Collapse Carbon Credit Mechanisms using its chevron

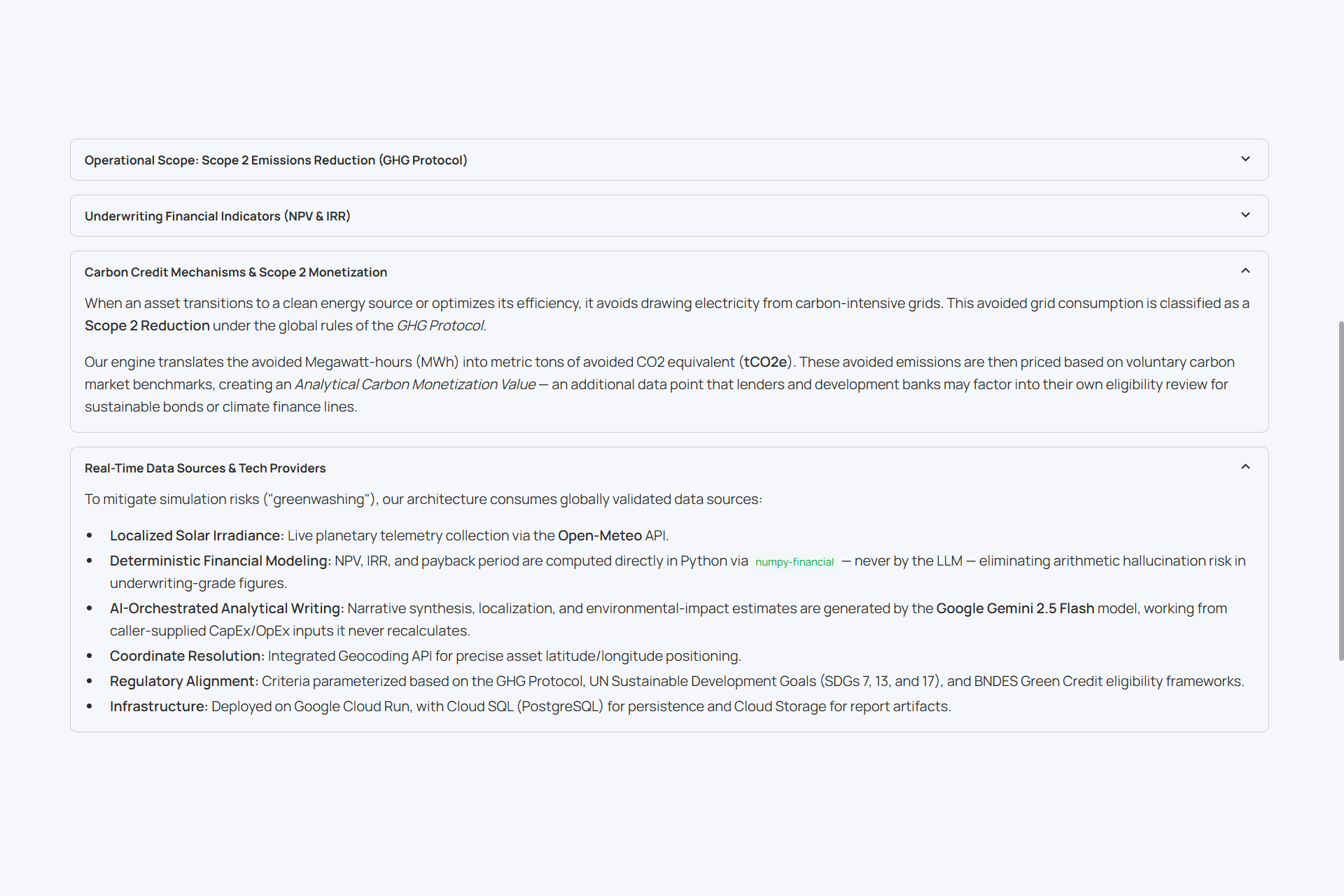(x=1245, y=271)
